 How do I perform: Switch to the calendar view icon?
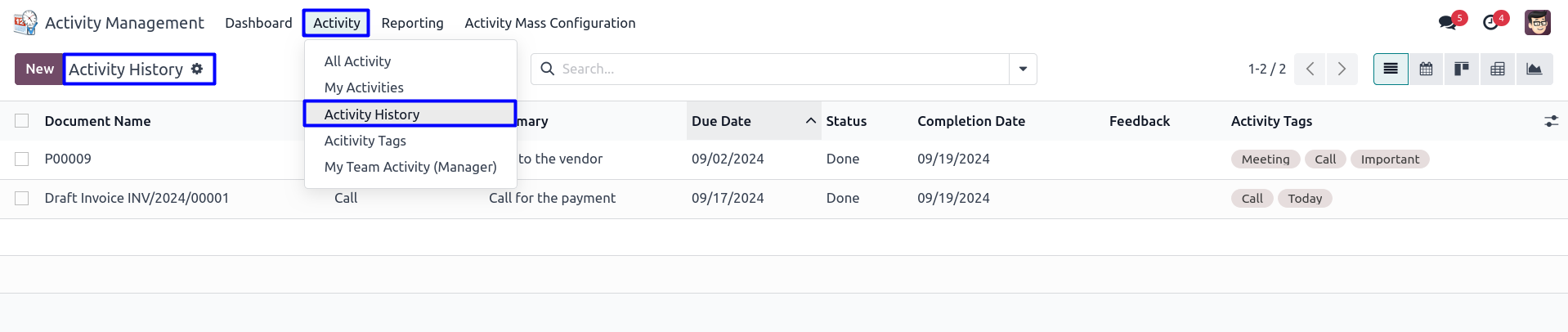pyautogui.click(x=1426, y=69)
